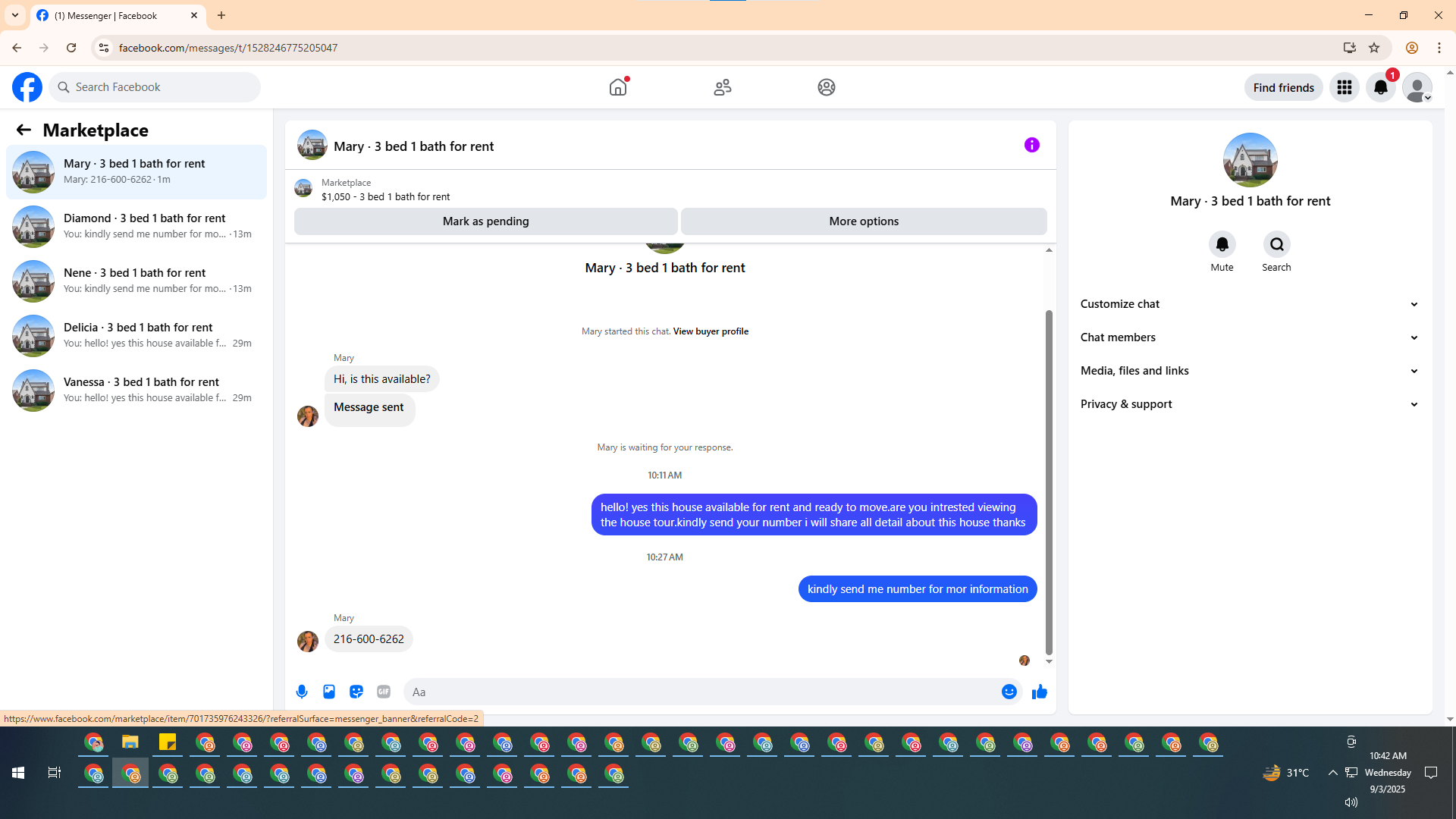Open the notification center tray icon
This screenshot has height=819, width=1456.
1431,773
